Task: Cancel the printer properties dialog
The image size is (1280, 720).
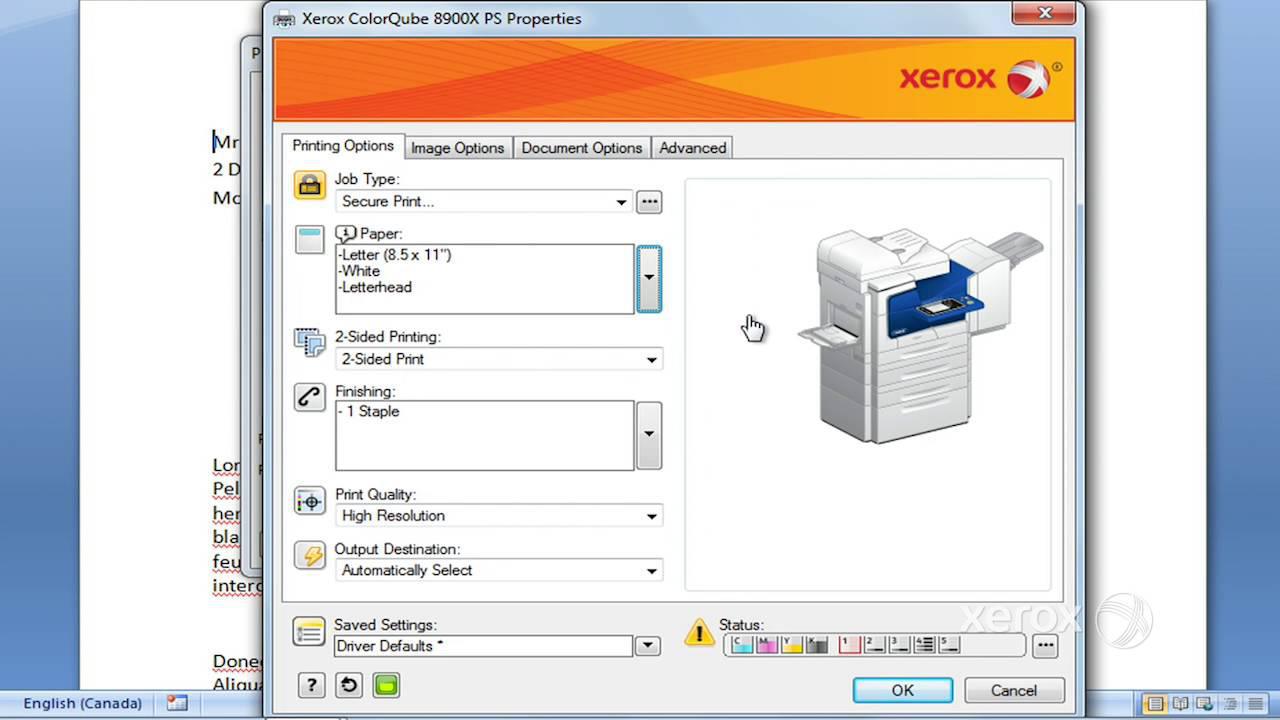Action: pos(1014,690)
